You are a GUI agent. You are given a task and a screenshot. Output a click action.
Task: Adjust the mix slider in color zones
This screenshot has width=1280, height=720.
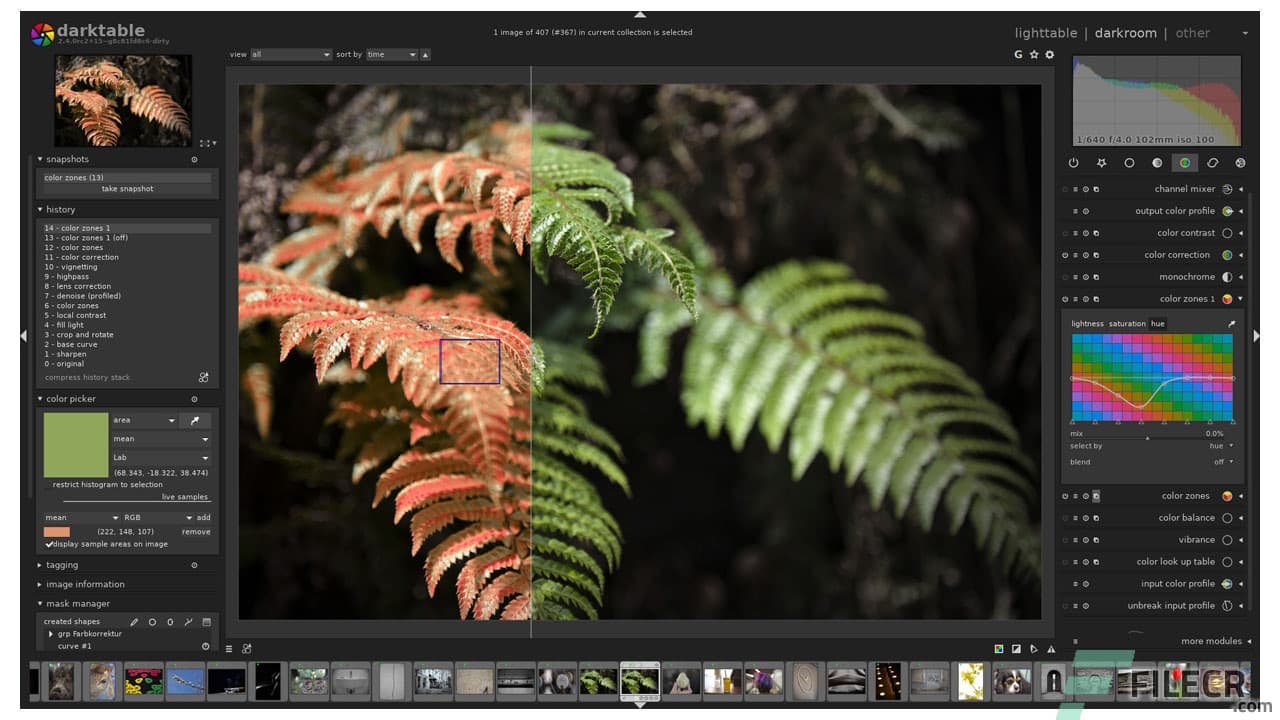(1150, 433)
